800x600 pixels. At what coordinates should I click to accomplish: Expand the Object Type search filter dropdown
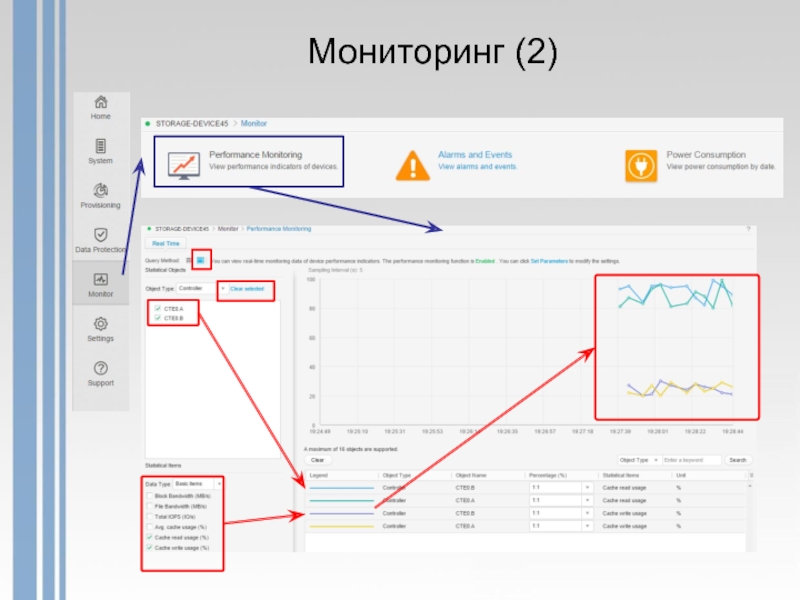tap(639, 460)
